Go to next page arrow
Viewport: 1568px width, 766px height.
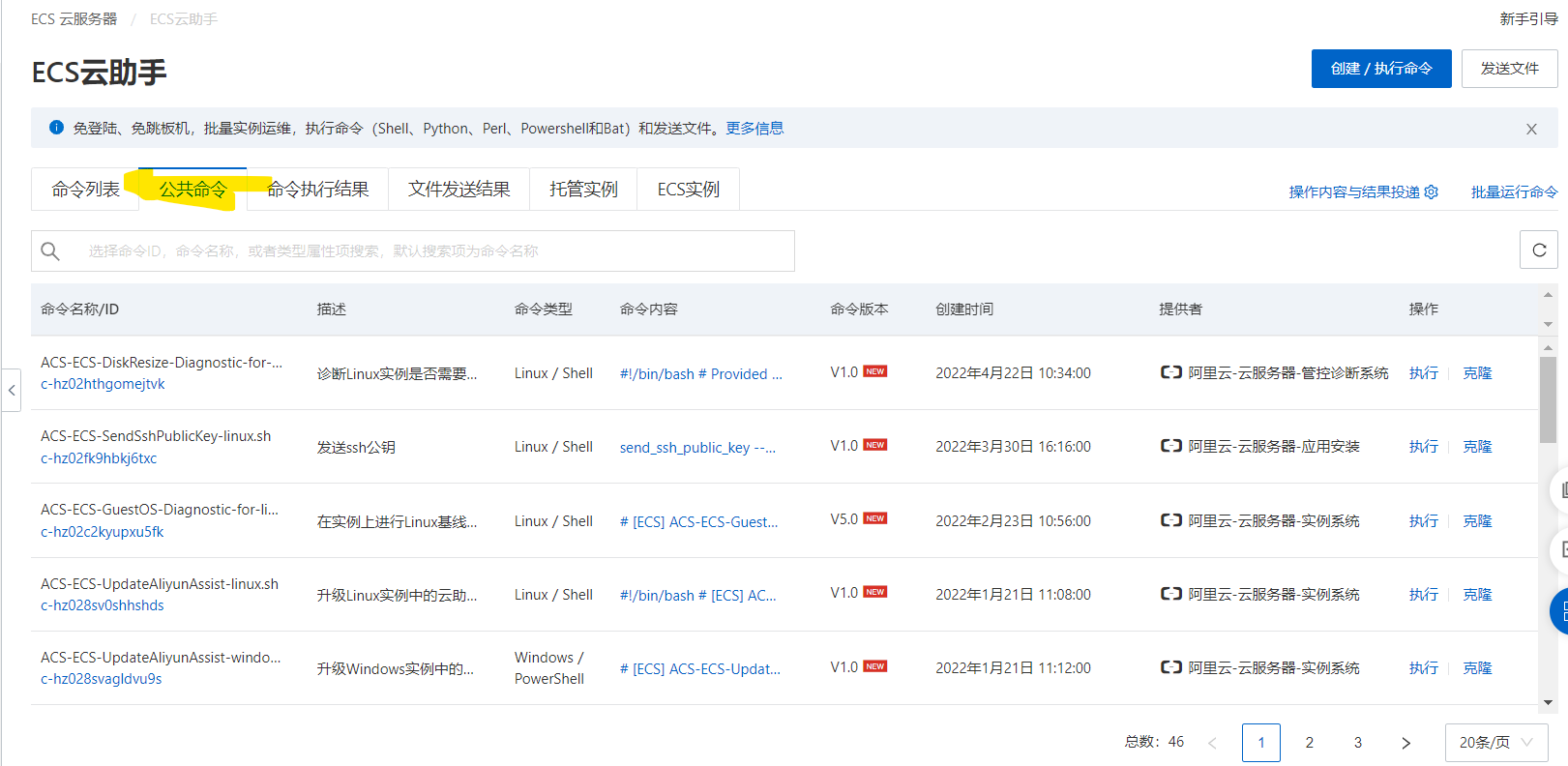(x=1406, y=743)
